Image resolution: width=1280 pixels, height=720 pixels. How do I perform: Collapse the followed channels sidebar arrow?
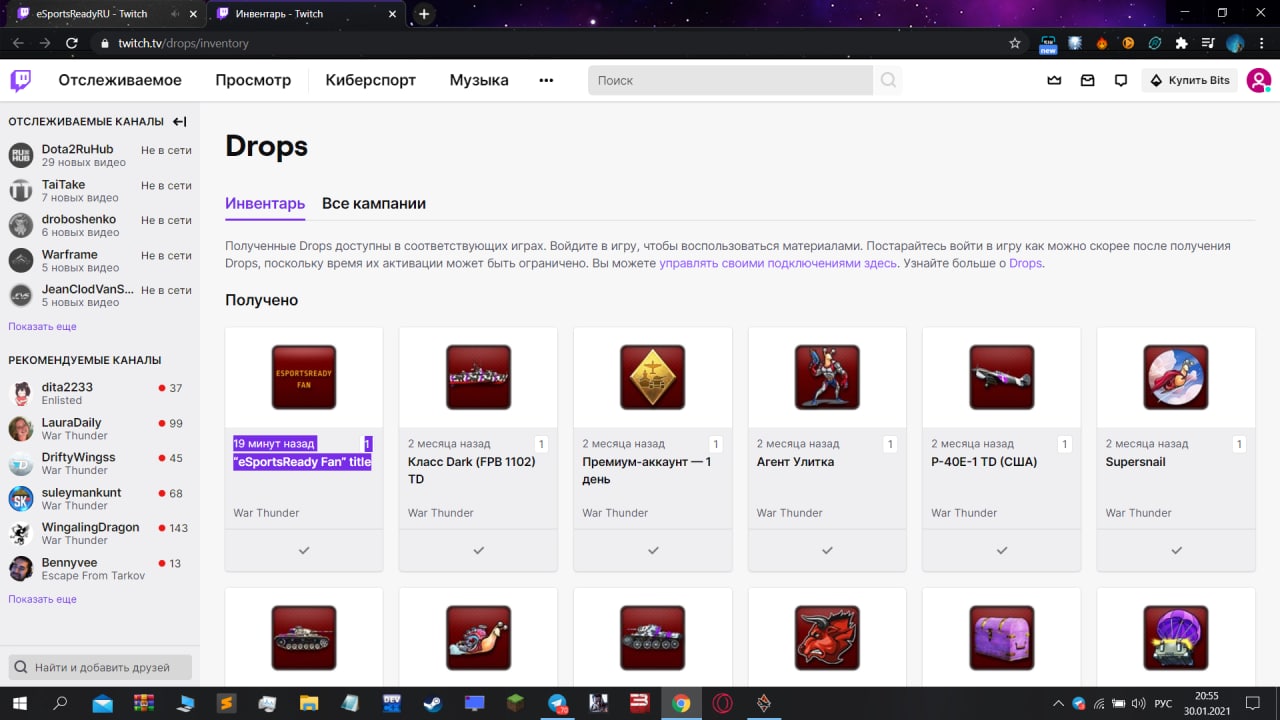180,121
